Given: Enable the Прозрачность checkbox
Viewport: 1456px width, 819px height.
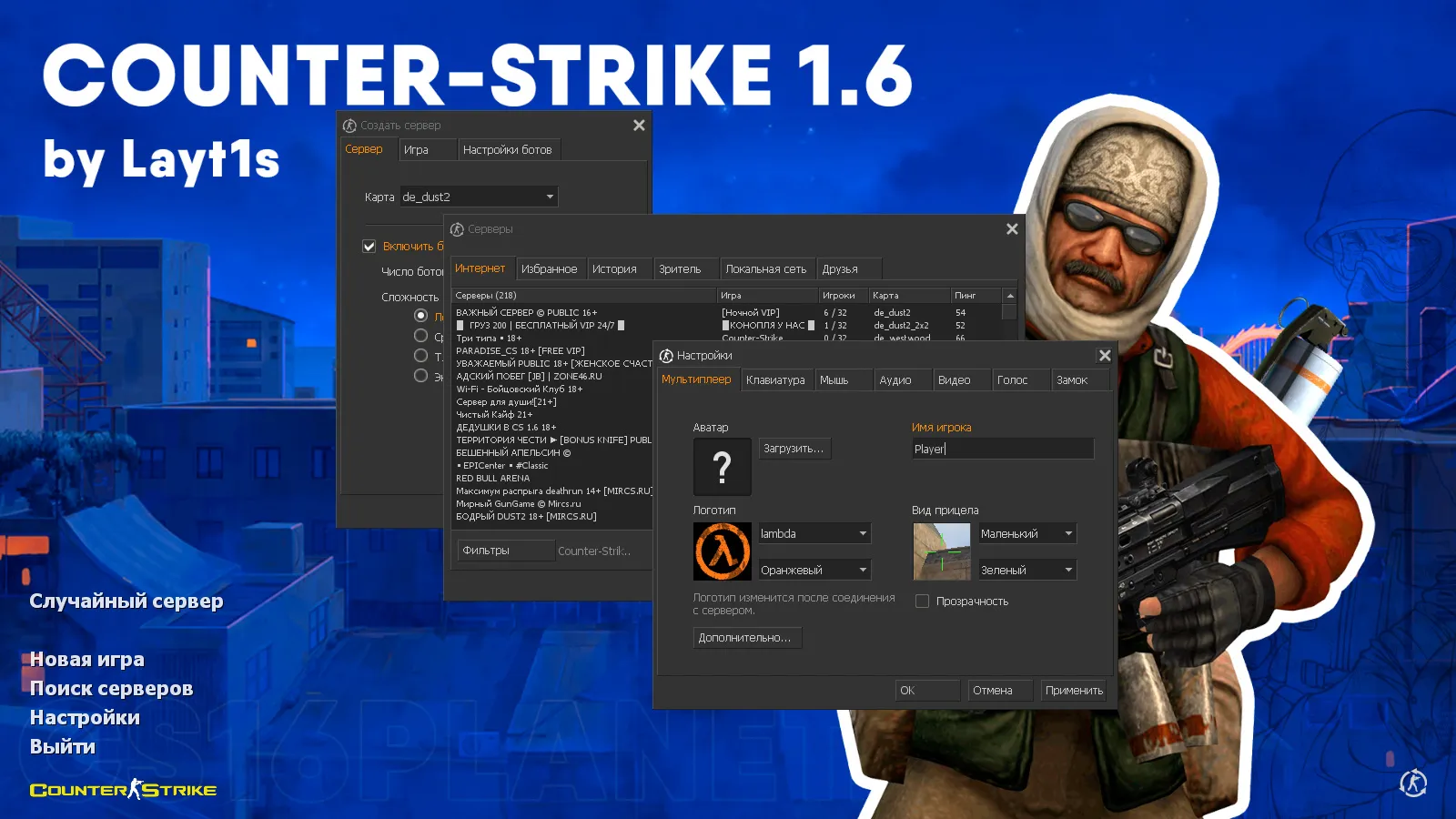Looking at the screenshot, I should tap(922, 602).
